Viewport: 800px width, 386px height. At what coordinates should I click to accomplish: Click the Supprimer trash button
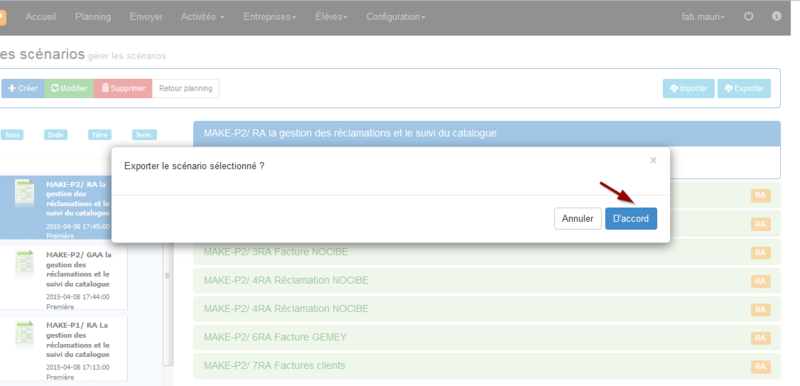123,88
